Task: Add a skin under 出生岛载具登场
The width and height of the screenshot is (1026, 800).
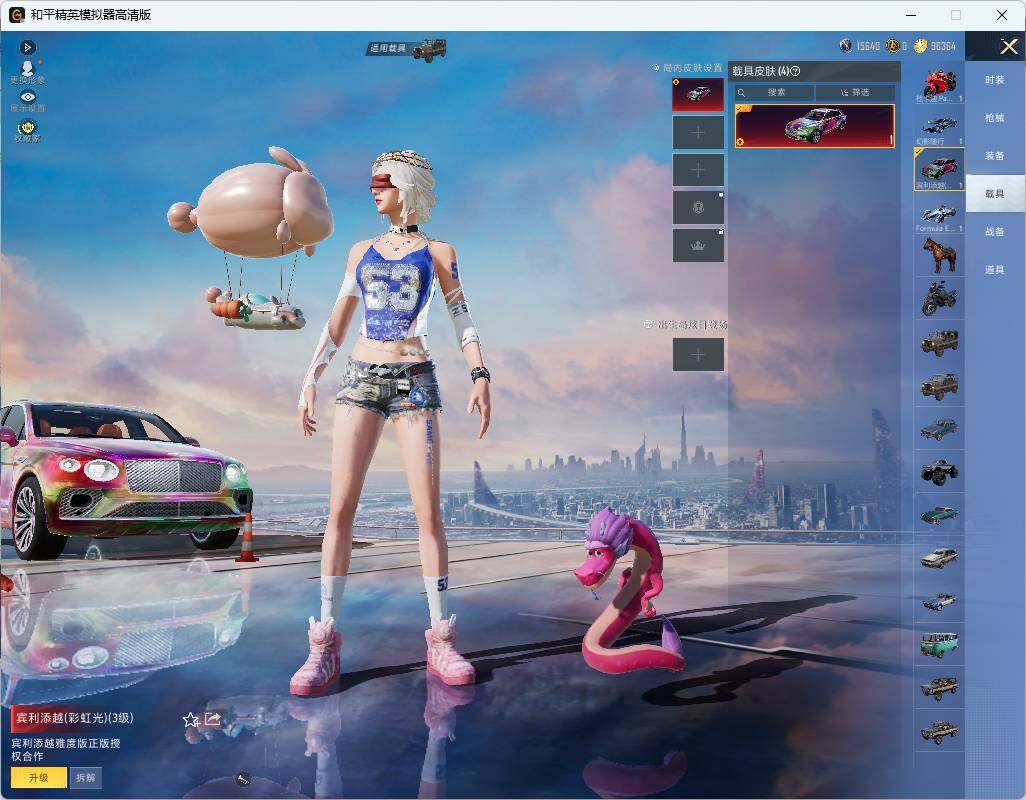Action: [x=698, y=355]
